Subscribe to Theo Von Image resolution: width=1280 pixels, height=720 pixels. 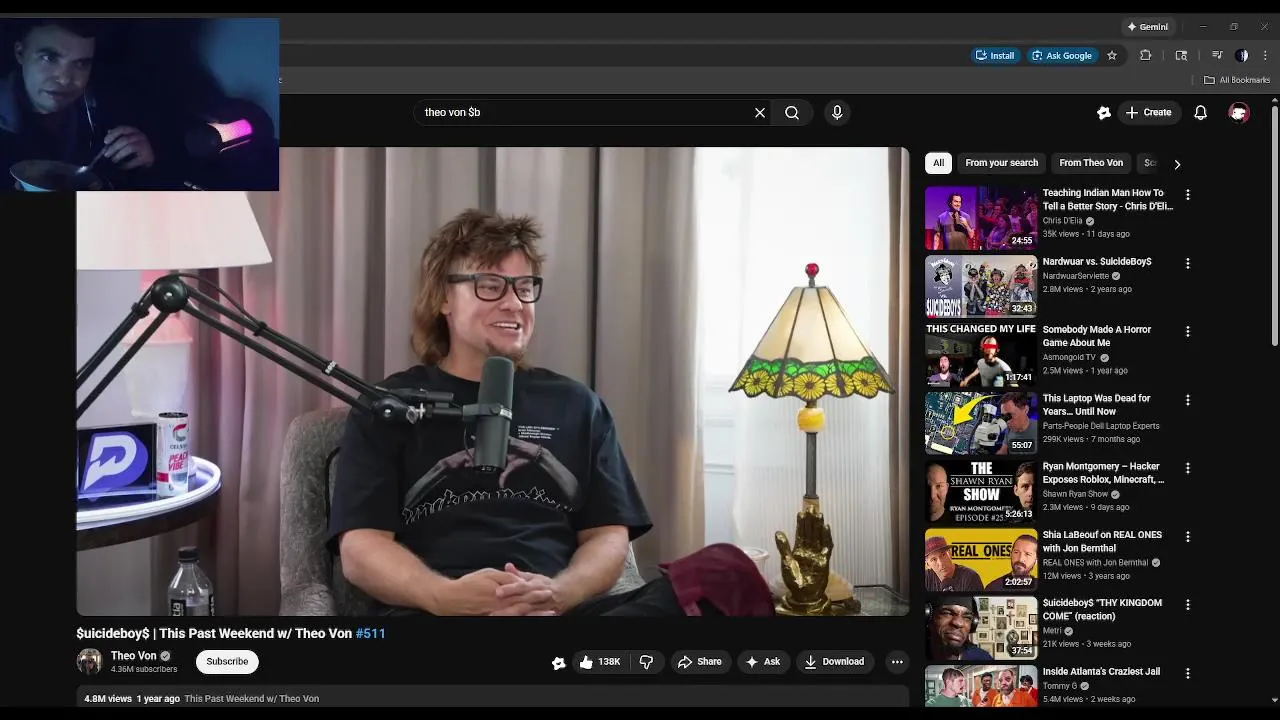pyautogui.click(x=227, y=662)
